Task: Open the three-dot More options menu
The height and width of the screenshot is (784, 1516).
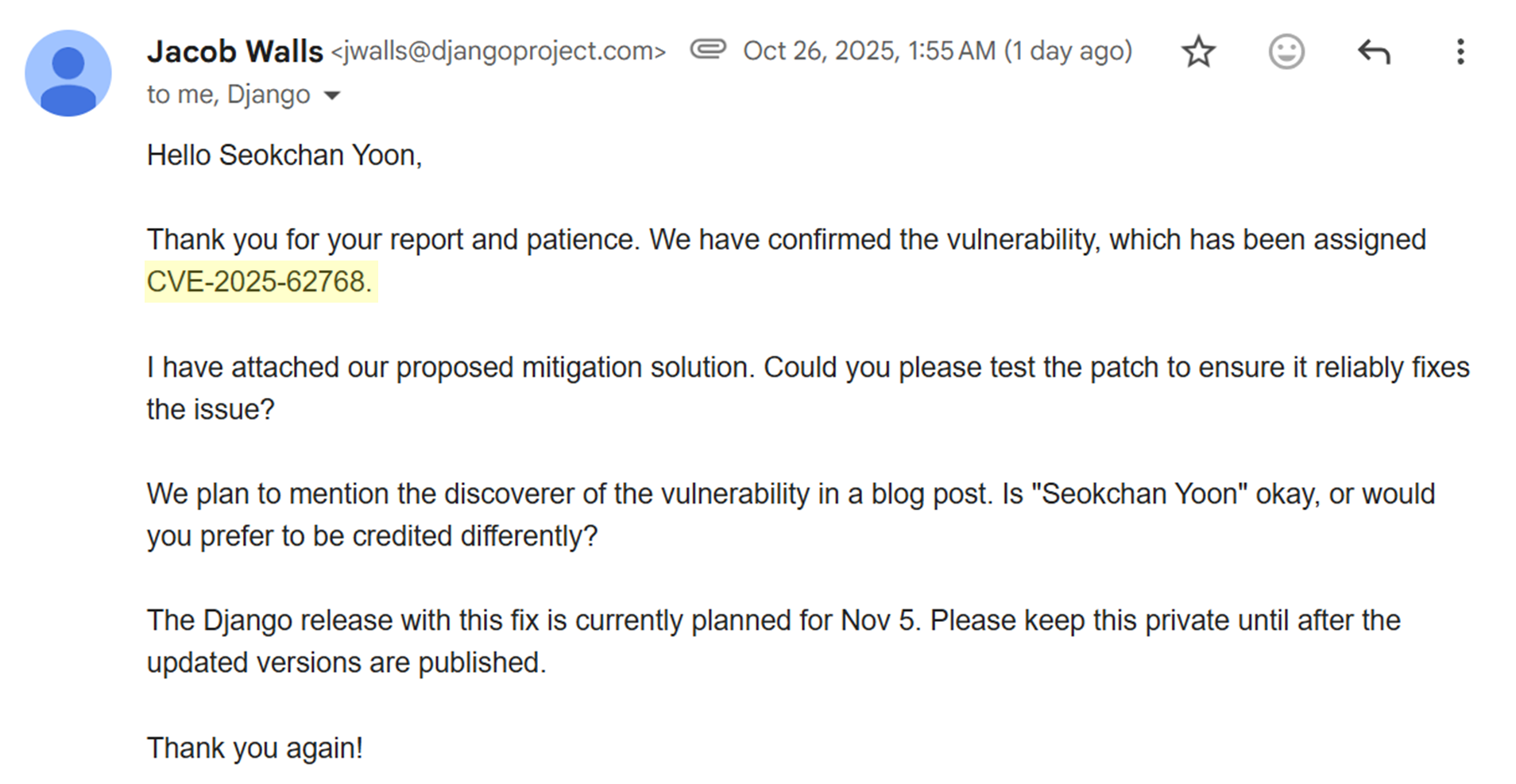Action: pos(1460,52)
